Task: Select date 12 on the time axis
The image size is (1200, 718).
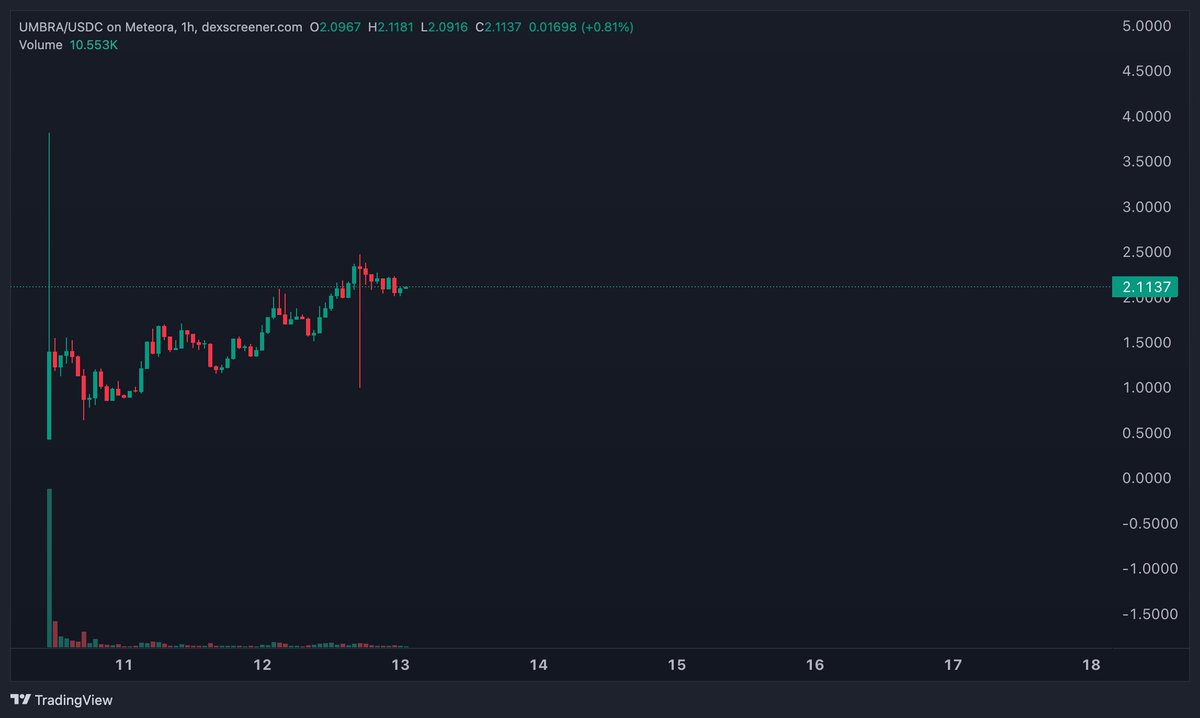Action: tap(262, 665)
